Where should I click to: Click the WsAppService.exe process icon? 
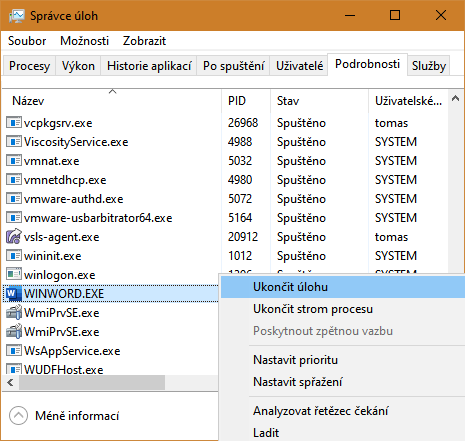click(x=14, y=351)
